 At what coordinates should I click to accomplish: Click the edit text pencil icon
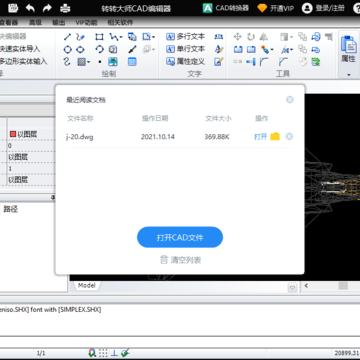219,61
